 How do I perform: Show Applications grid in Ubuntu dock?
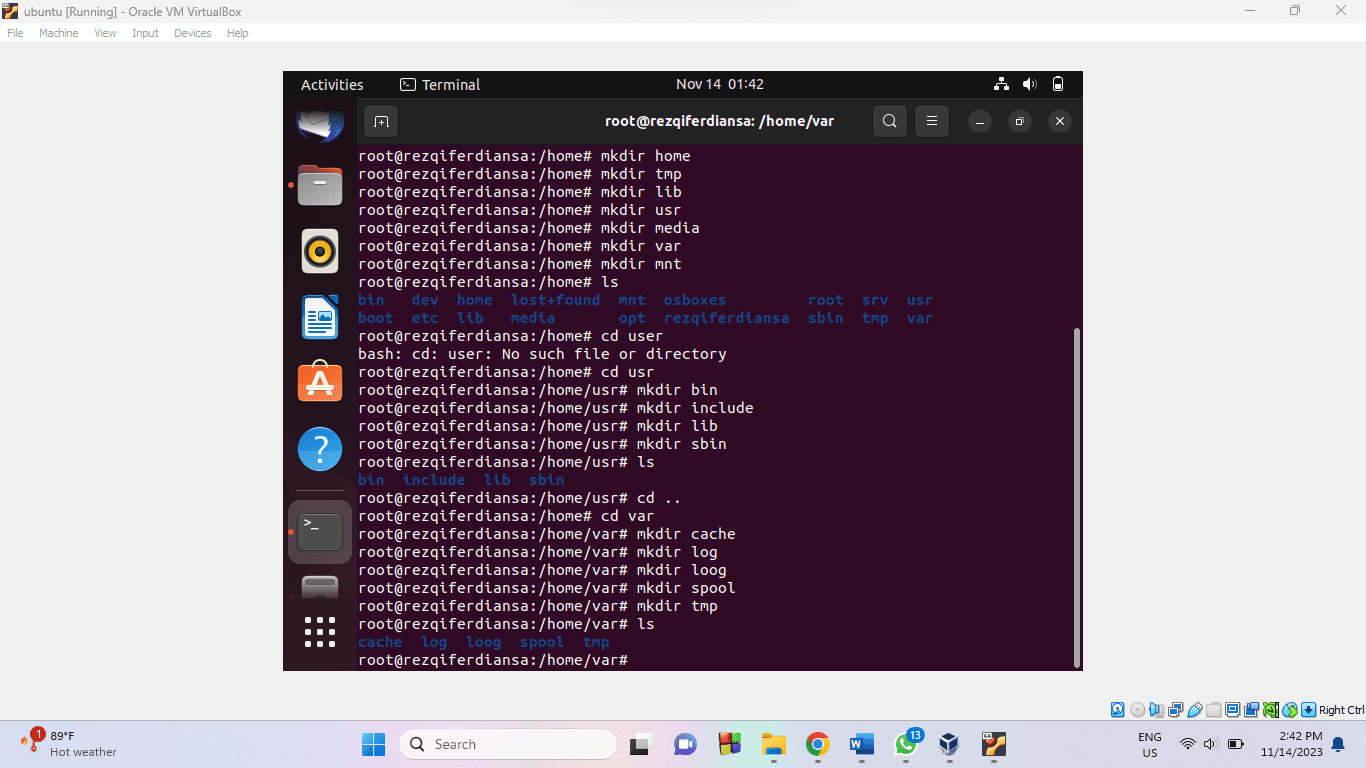[x=320, y=632]
